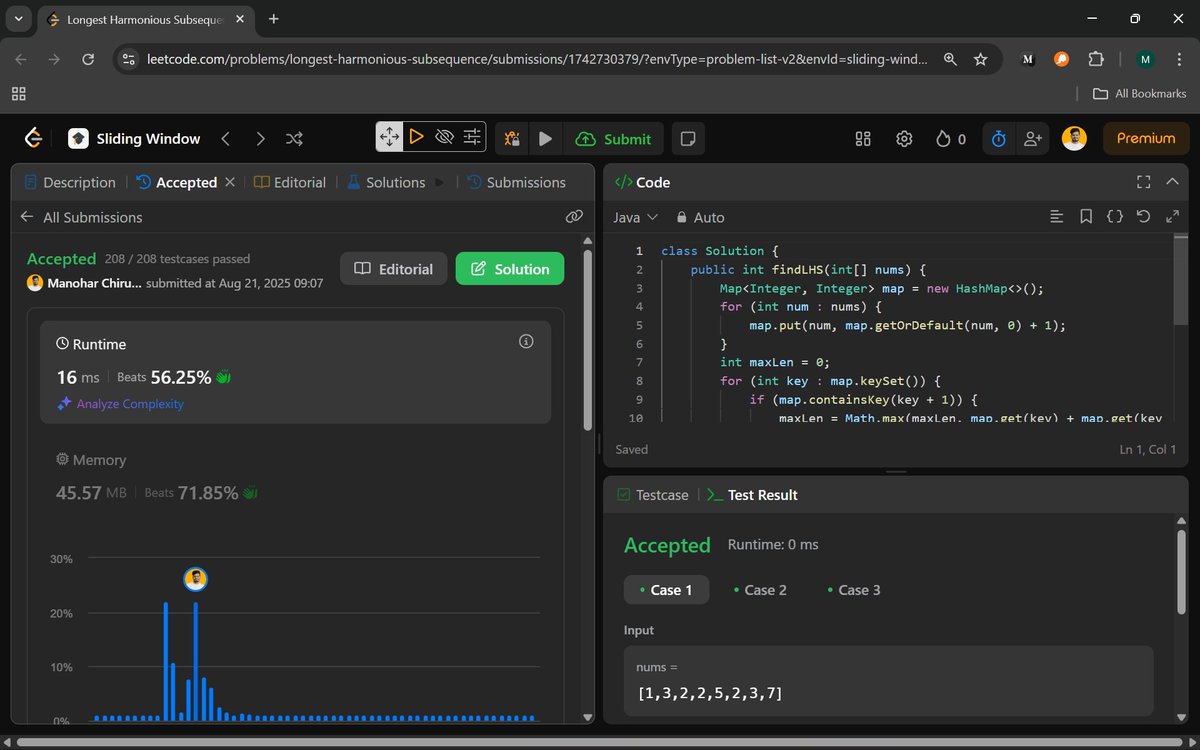1200x750 pixels.
Task: Pick a random problem with shuffle icon
Action: pyautogui.click(x=294, y=139)
